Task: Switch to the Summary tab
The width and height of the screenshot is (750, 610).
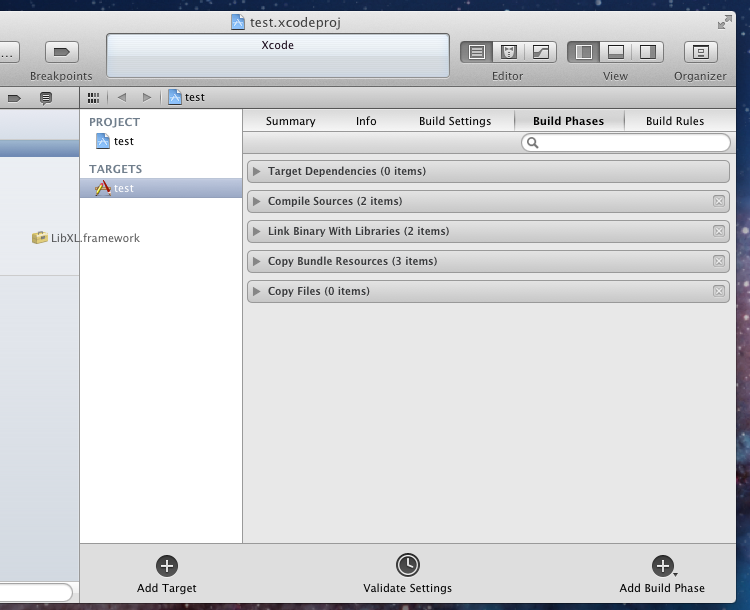Action: tap(290, 121)
